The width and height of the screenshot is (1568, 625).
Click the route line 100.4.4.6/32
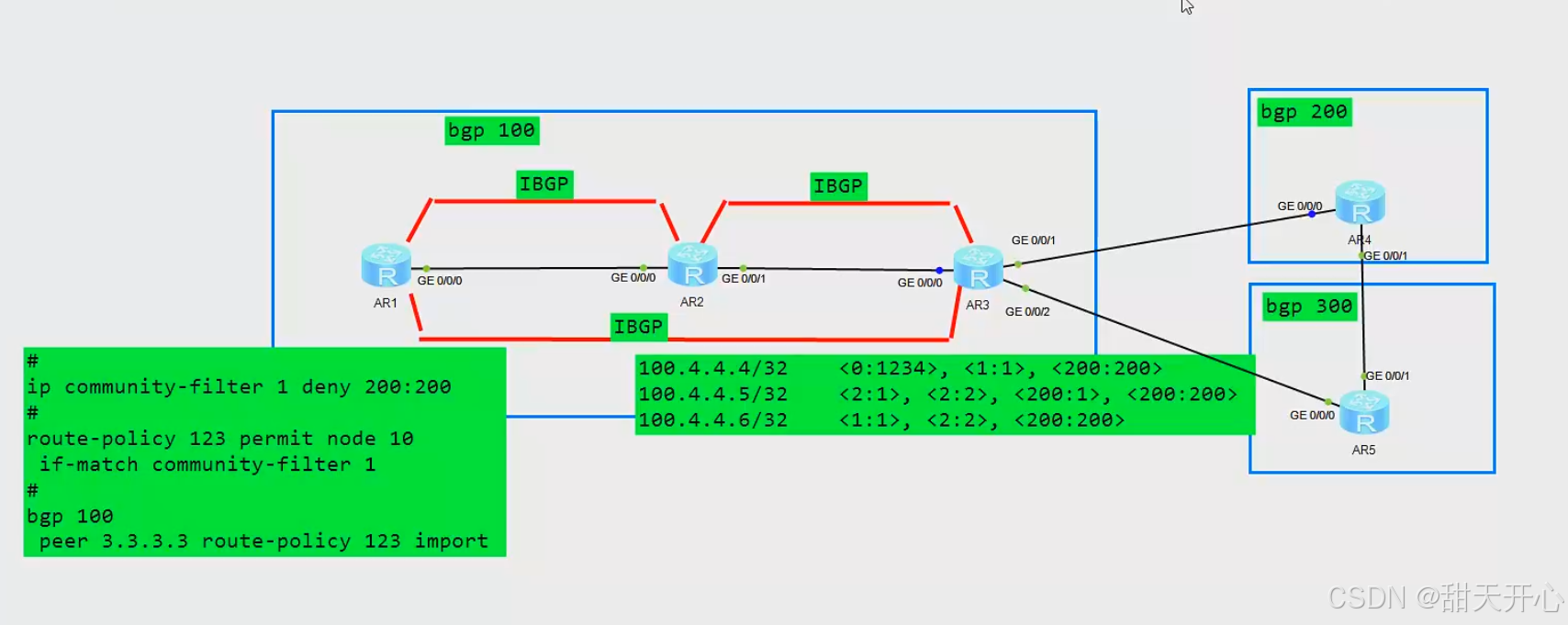[881, 420]
